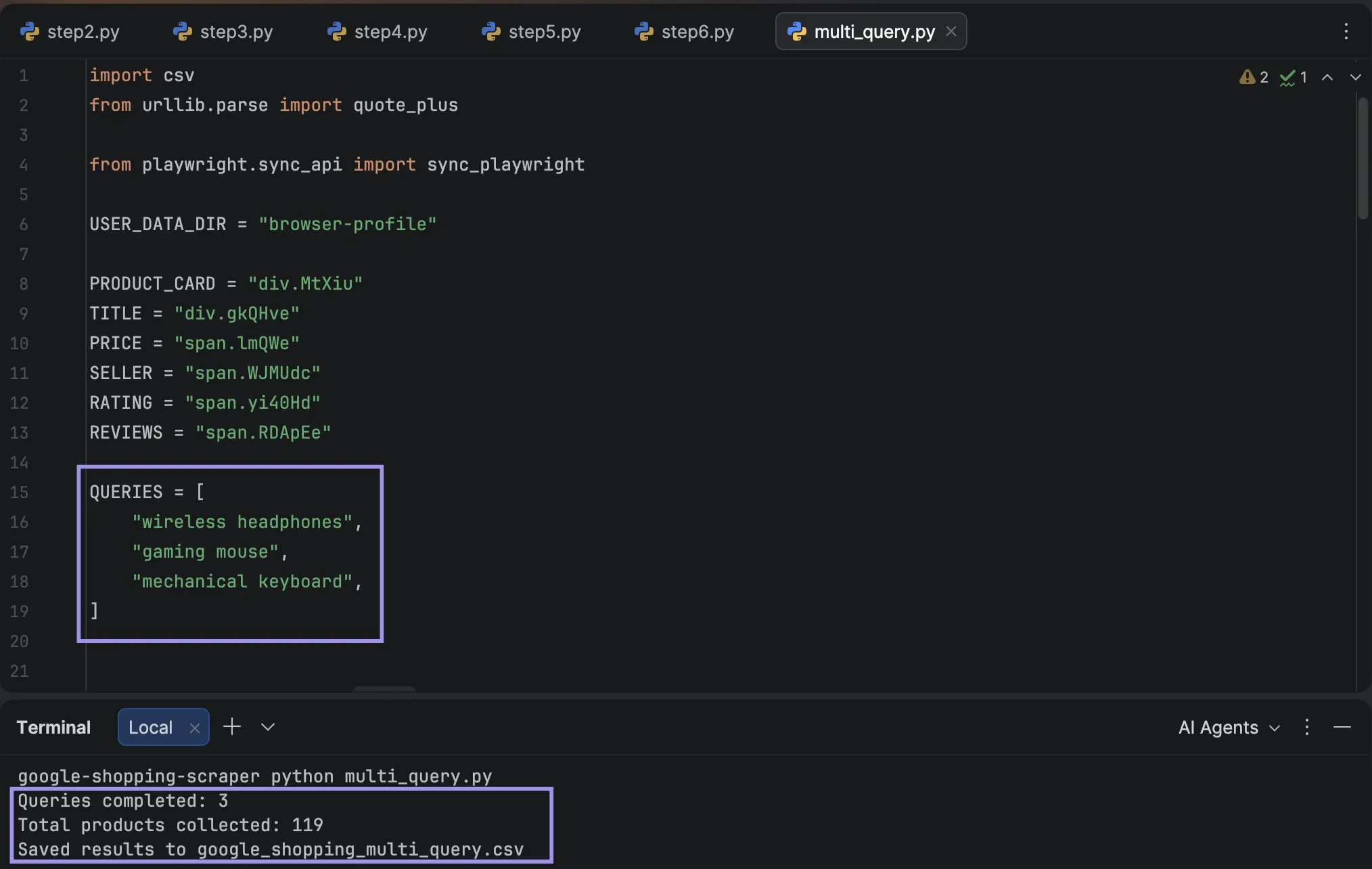
Task: Click the "span.RDApEe" reviews selector
Action: 263,432
